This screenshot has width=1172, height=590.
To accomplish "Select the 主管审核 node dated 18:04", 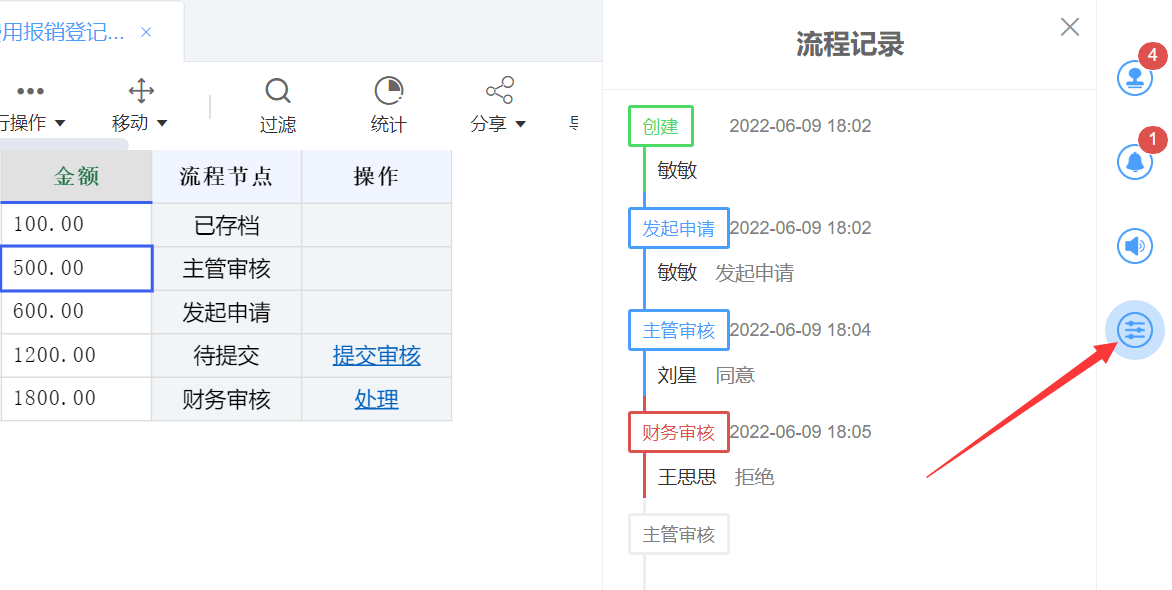I will coord(678,329).
